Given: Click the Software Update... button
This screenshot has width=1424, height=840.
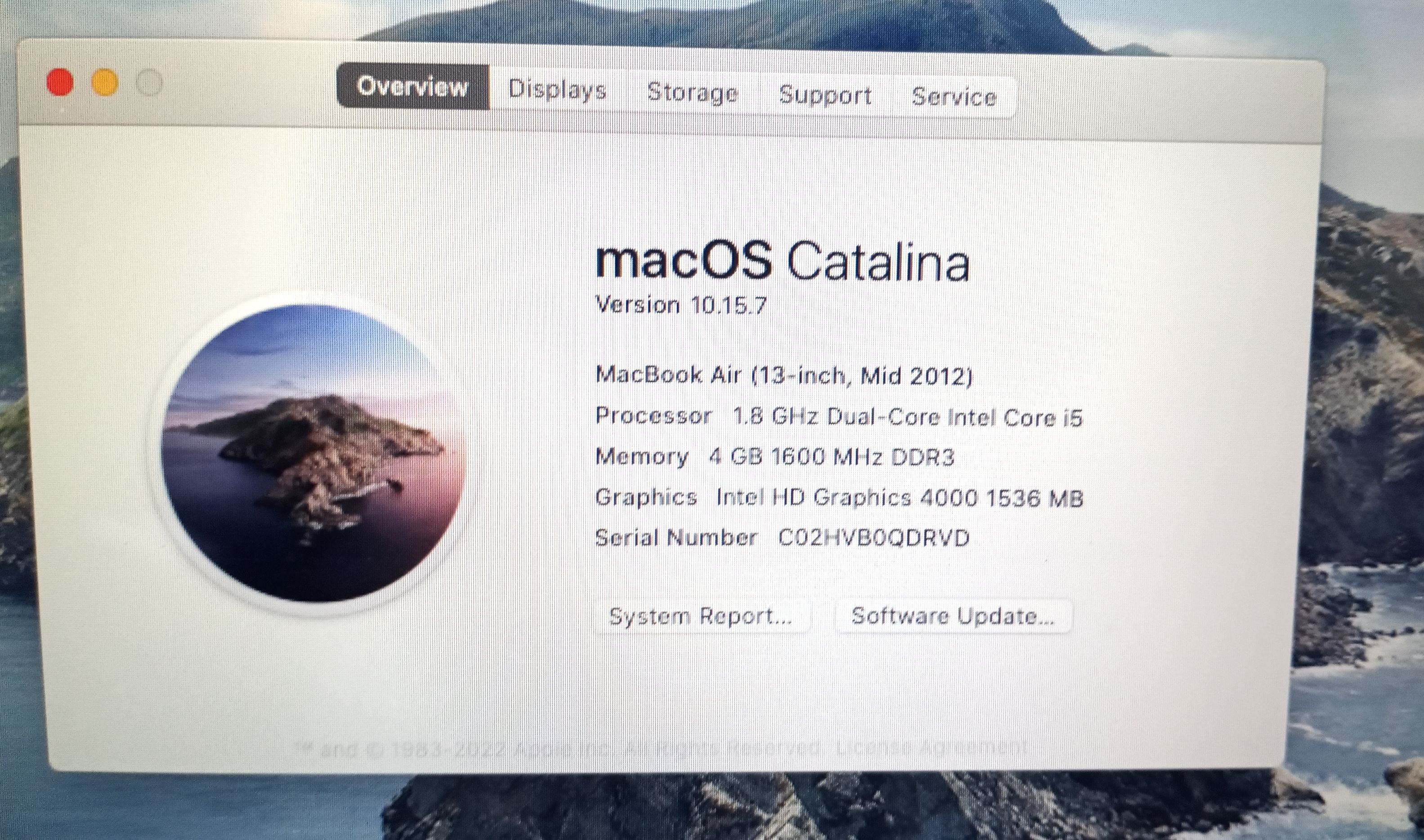Looking at the screenshot, I should [953, 616].
